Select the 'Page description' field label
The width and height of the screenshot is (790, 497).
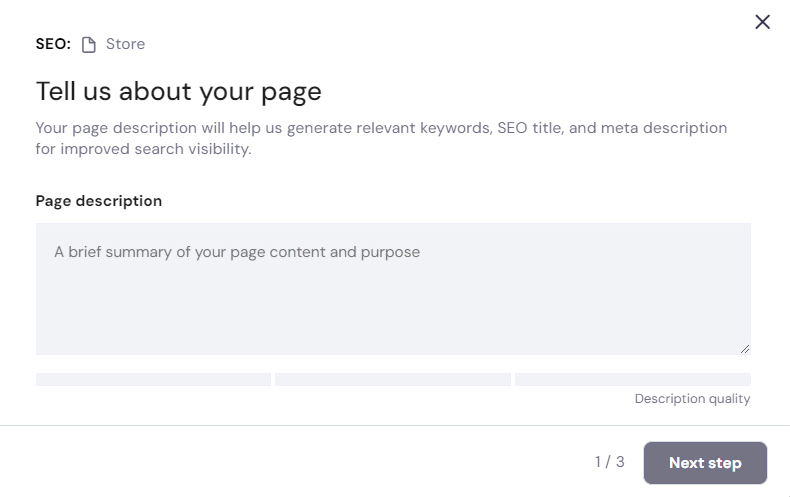[98, 201]
